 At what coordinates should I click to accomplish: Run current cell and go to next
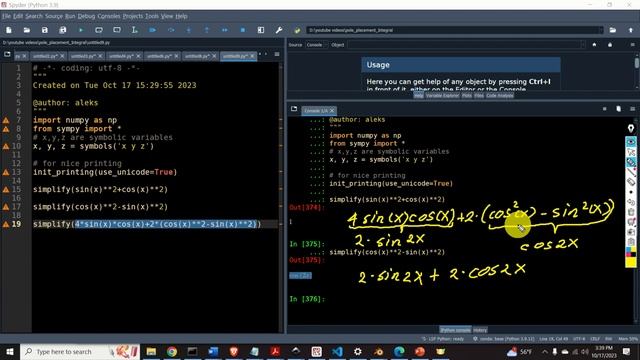117,30
